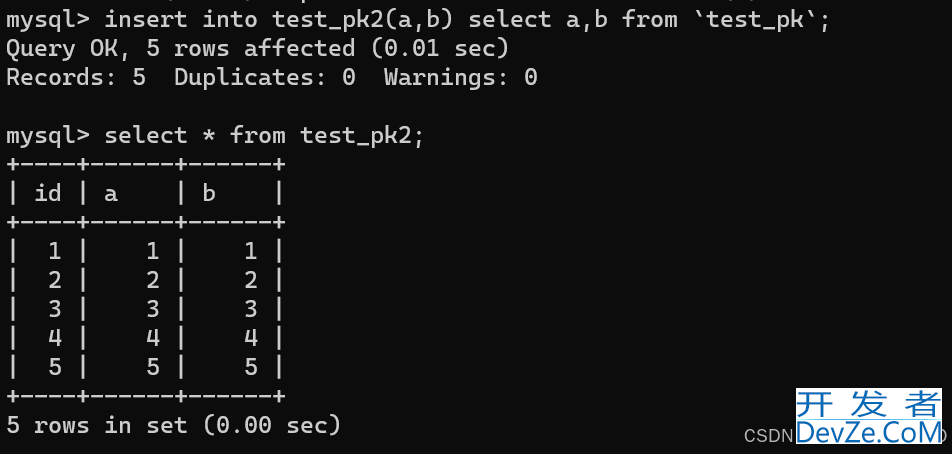The height and width of the screenshot is (454, 952).
Task: Click the insert into test_pk2 command line
Action: [418, 19]
